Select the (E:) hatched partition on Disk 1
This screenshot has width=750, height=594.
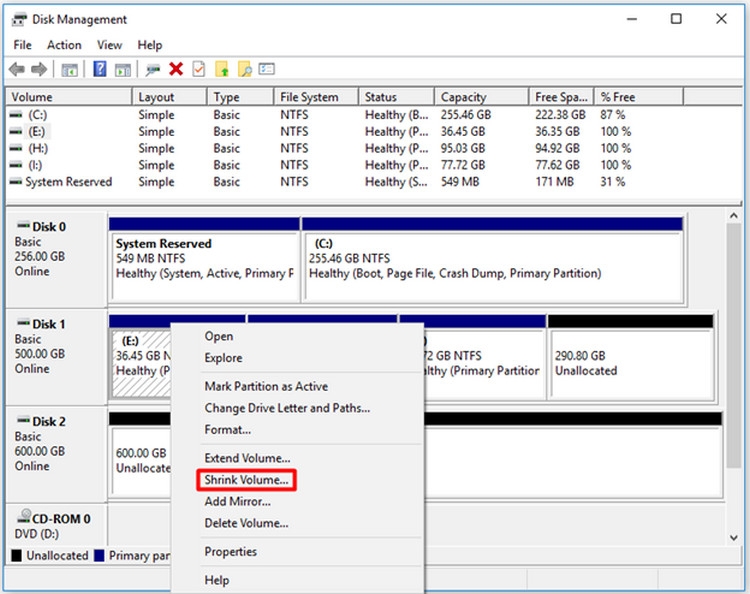(141, 363)
